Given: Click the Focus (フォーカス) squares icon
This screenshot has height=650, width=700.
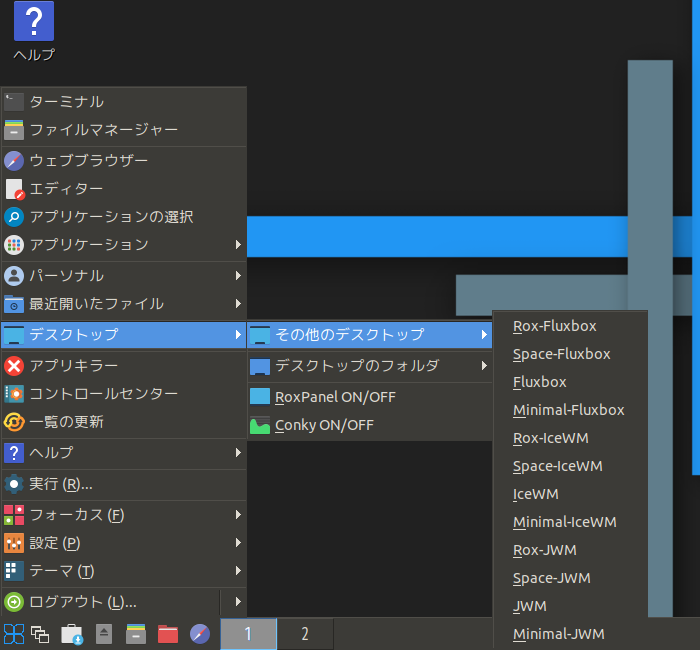Looking at the screenshot, I should (x=14, y=515).
